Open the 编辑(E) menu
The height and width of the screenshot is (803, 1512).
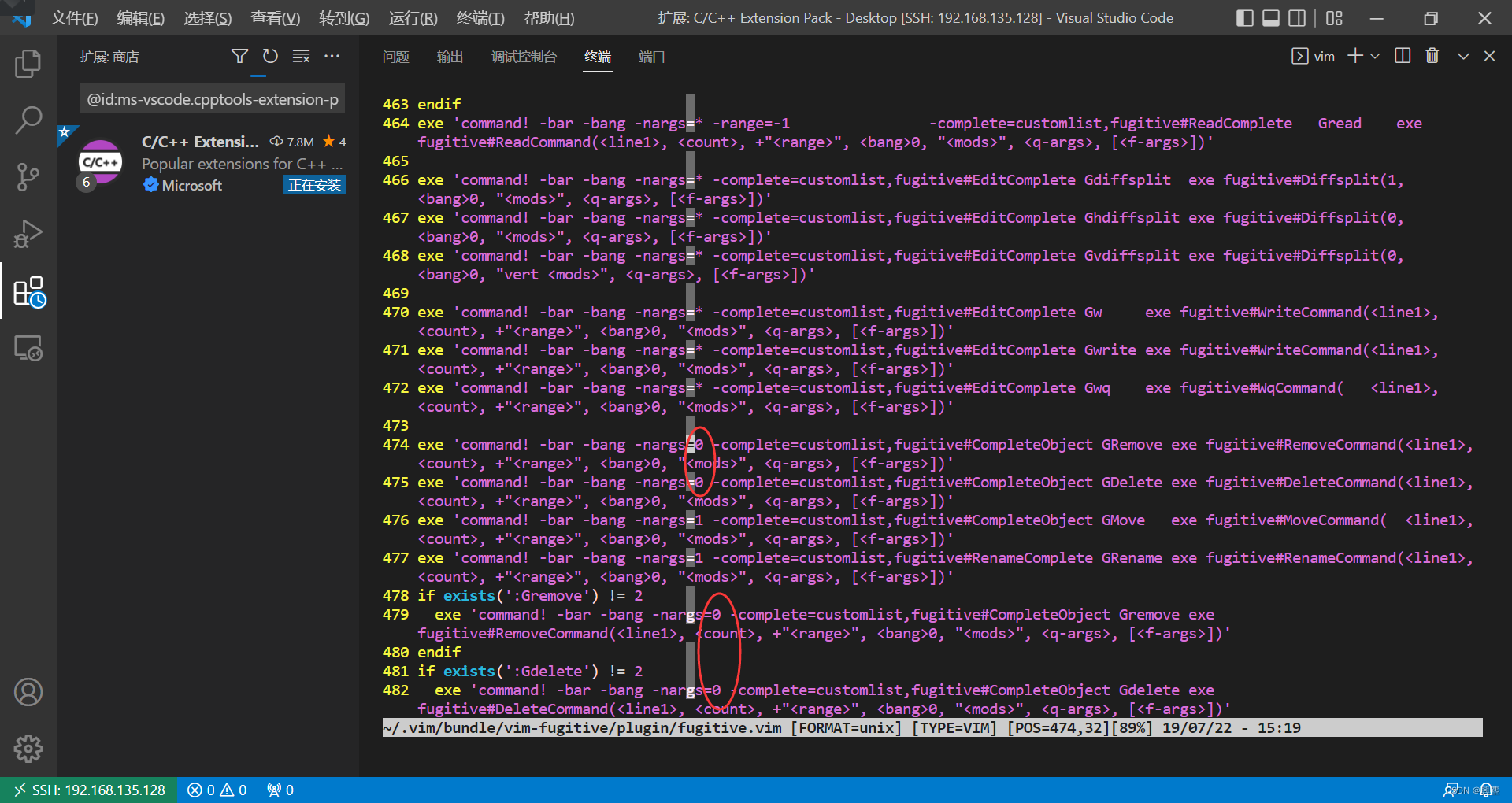(141, 18)
